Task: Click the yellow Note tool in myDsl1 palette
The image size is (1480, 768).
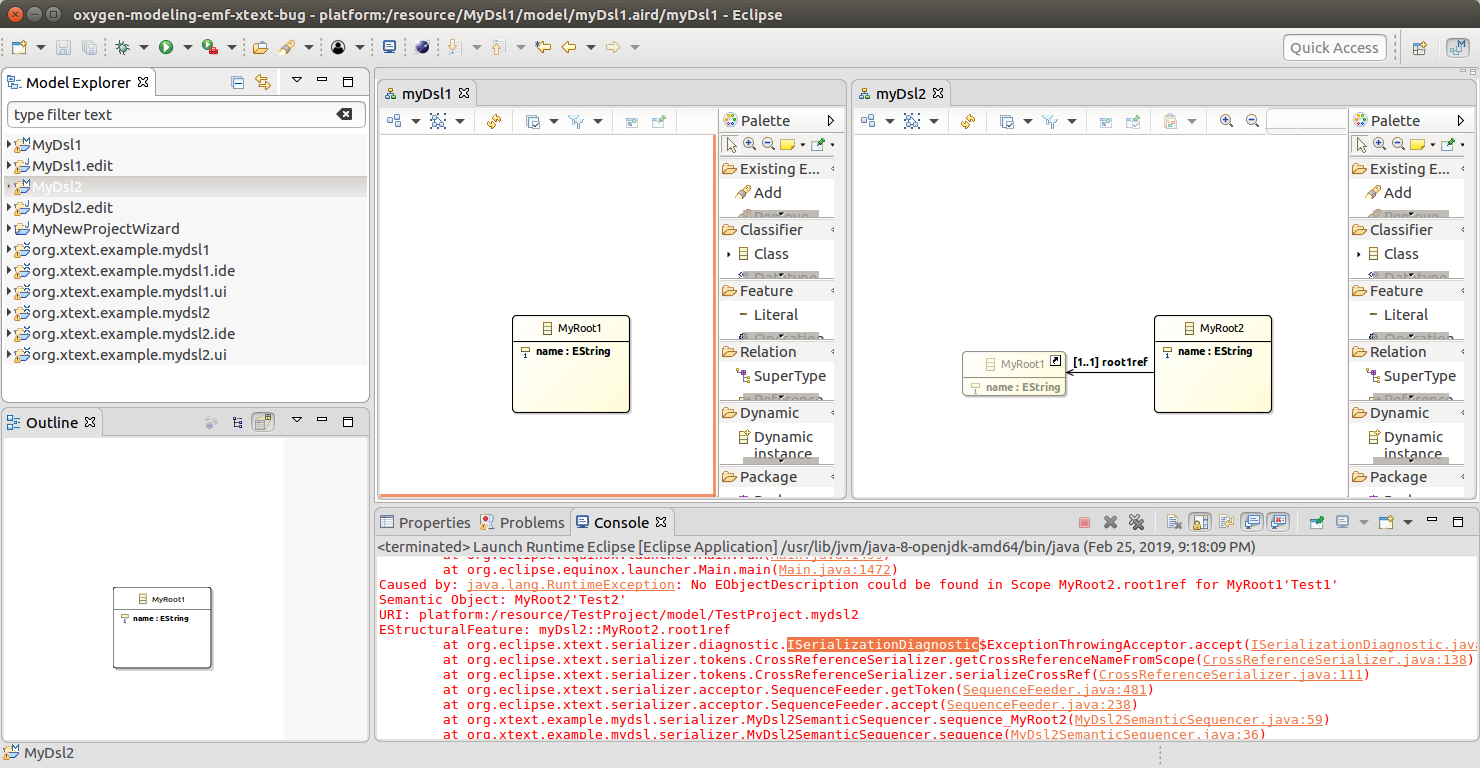Action: click(x=788, y=145)
